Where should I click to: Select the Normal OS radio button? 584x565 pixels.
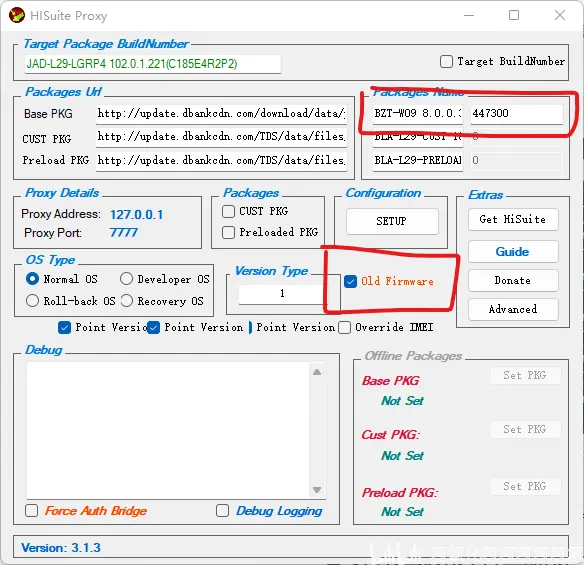click(32, 279)
